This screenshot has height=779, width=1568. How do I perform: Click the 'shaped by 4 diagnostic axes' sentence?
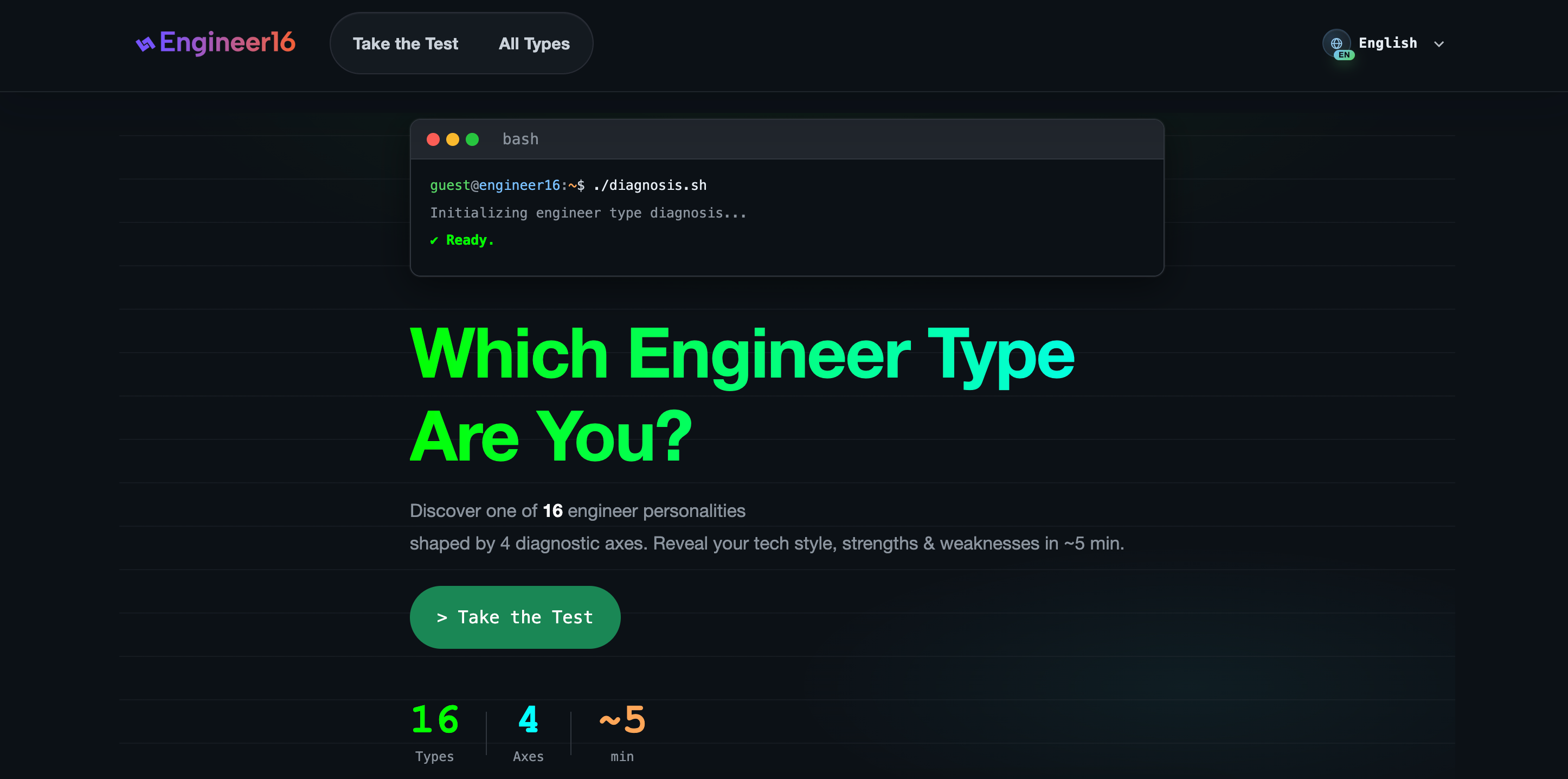click(767, 543)
